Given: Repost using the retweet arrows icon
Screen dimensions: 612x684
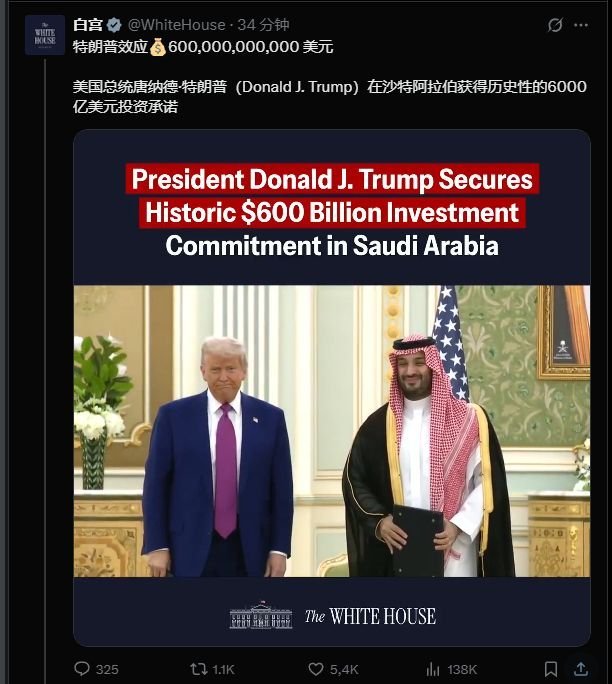Looking at the screenshot, I should 199,669.
